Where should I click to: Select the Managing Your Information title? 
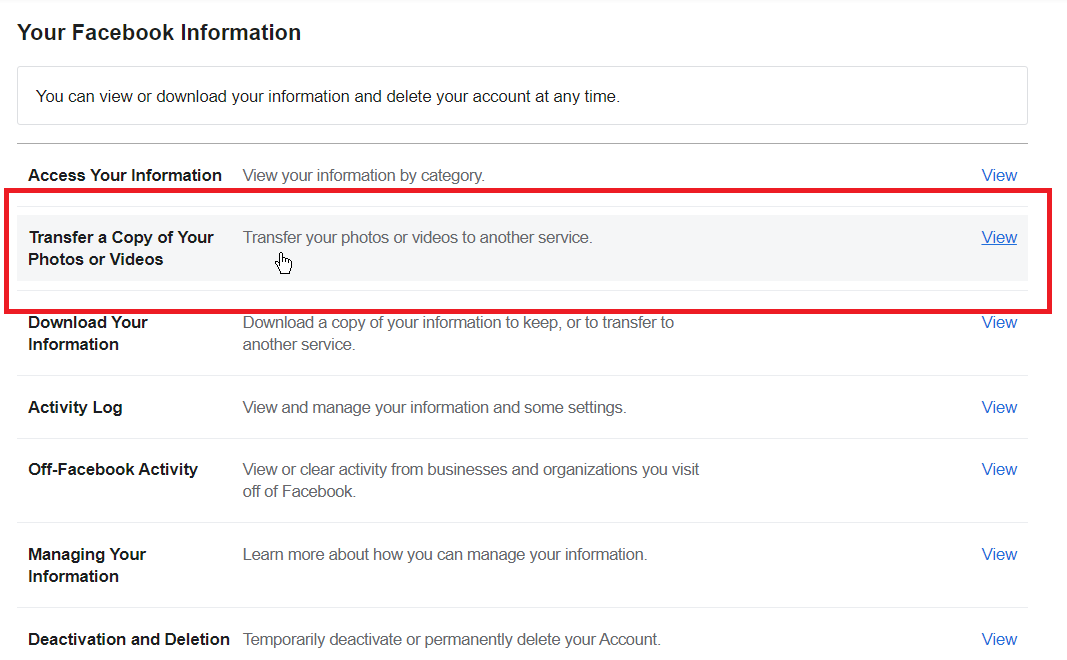[x=87, y=565]
